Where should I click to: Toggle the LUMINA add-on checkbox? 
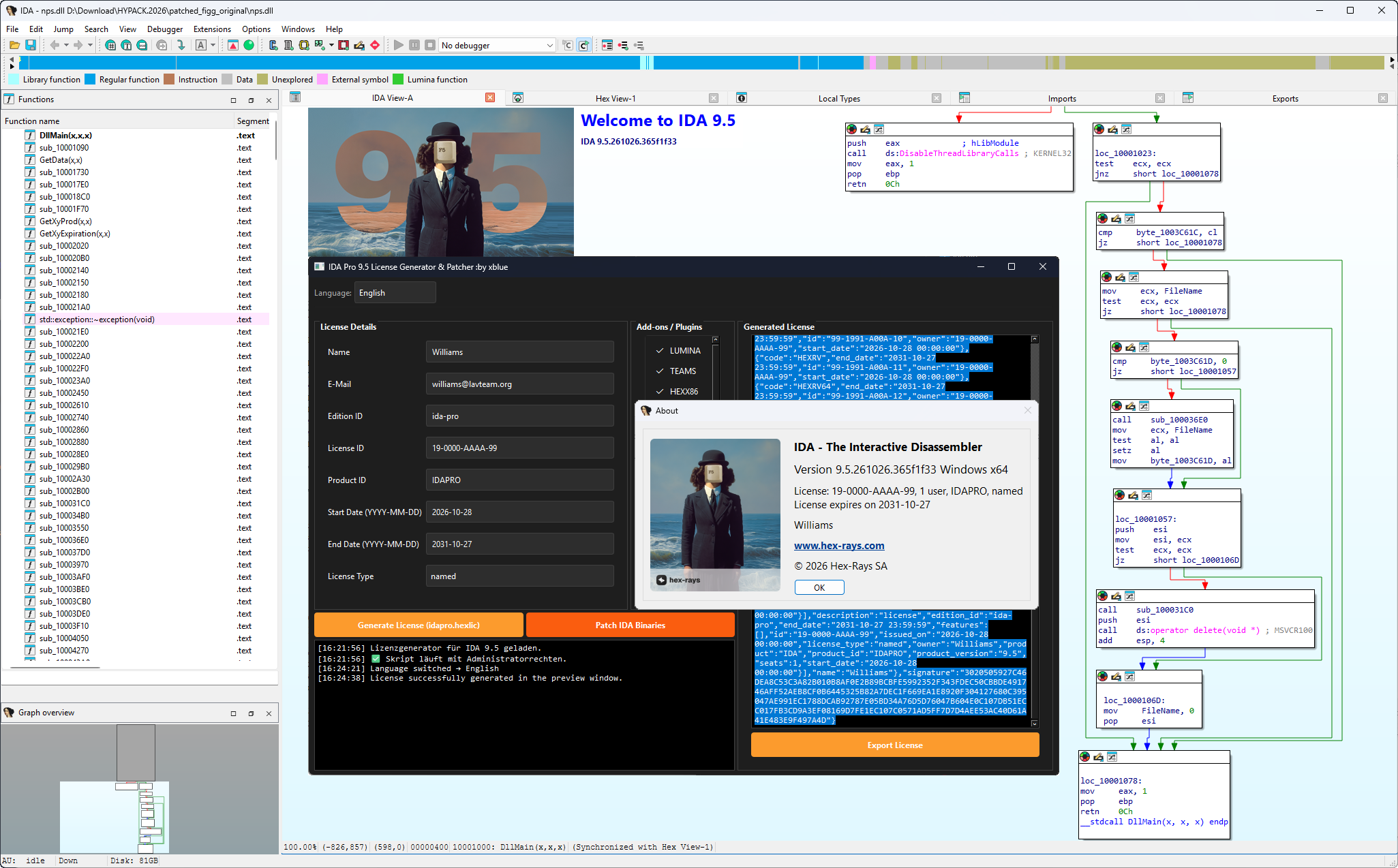[x=660, y=350]
